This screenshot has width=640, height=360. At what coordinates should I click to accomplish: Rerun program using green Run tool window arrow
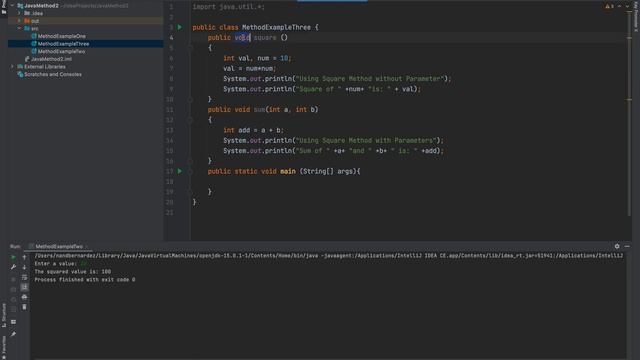[13, 257]
